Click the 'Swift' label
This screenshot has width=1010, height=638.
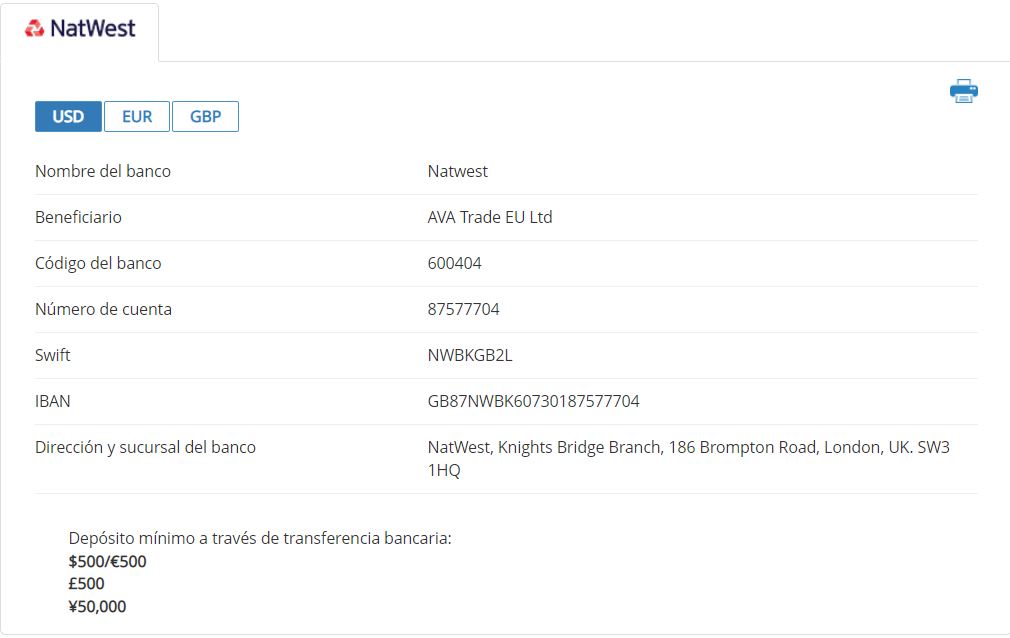pyautogui.click(x=53, y=355)
